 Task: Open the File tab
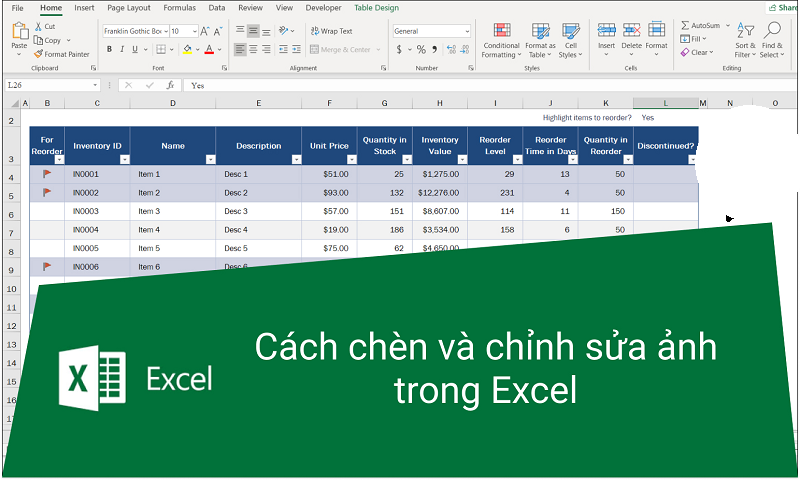(x=17, y=8)
